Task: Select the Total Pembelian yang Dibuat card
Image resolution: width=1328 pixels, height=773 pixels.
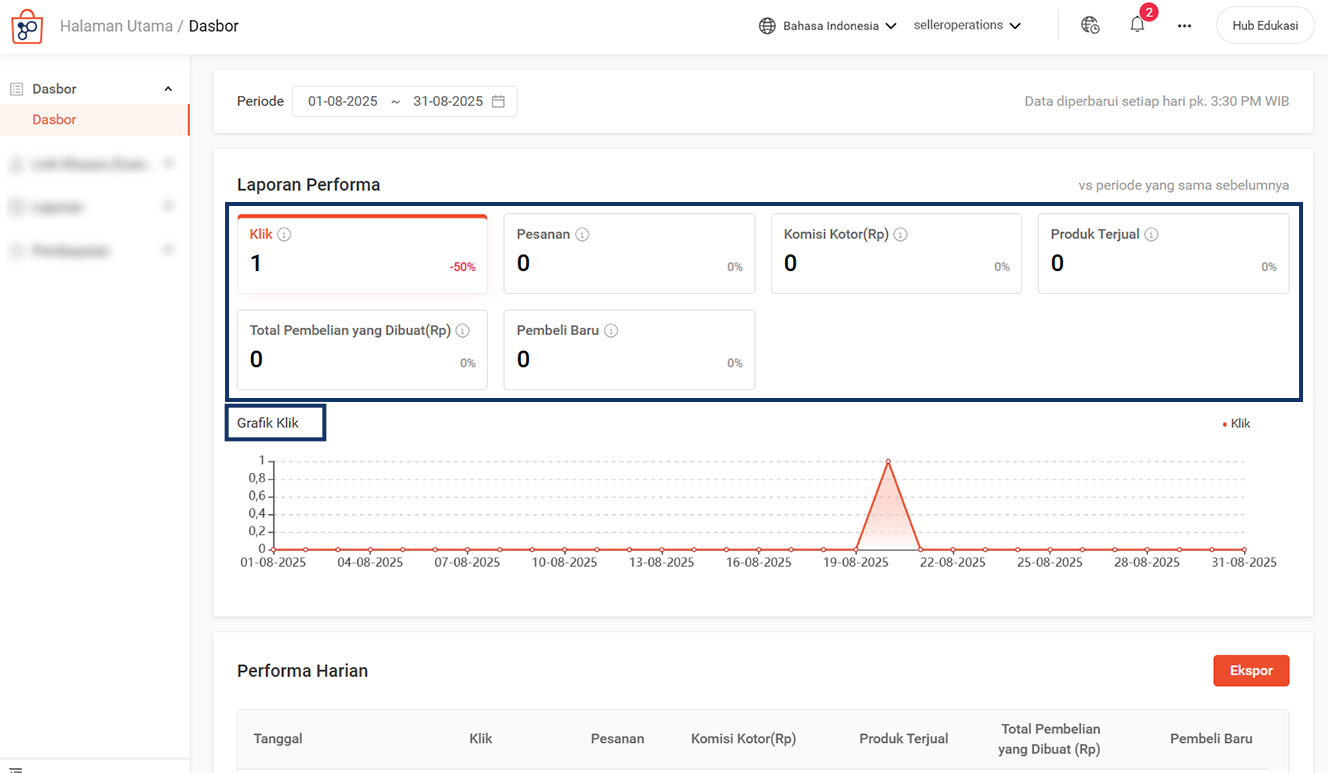Action: (362, 349)
